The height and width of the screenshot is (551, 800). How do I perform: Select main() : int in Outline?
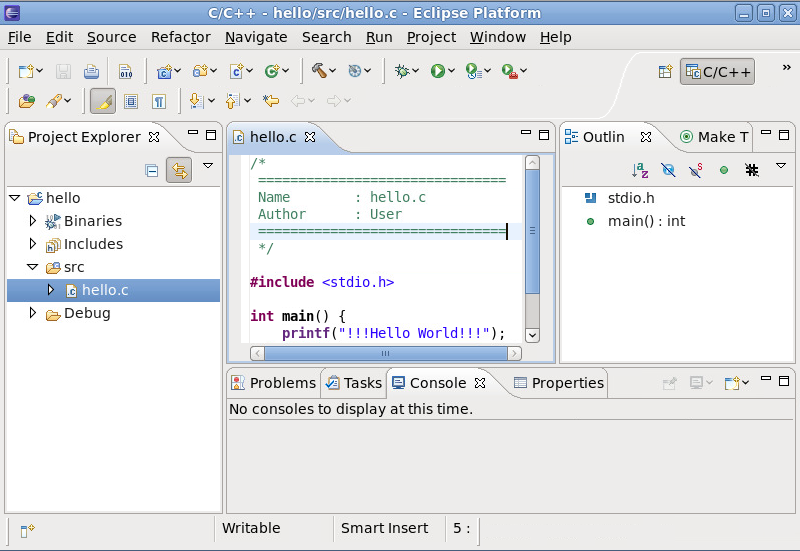(646, 221)
